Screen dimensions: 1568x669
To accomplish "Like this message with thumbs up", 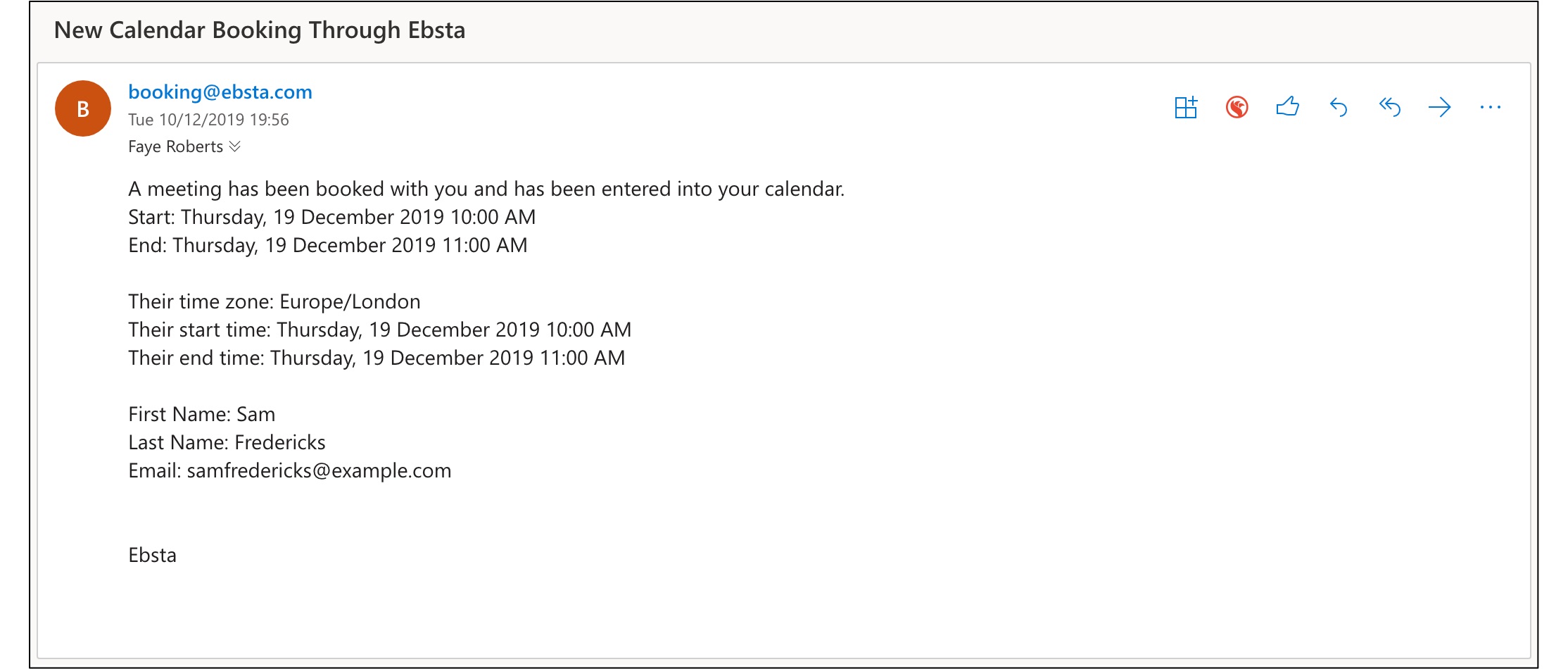I will [1287, 107].
